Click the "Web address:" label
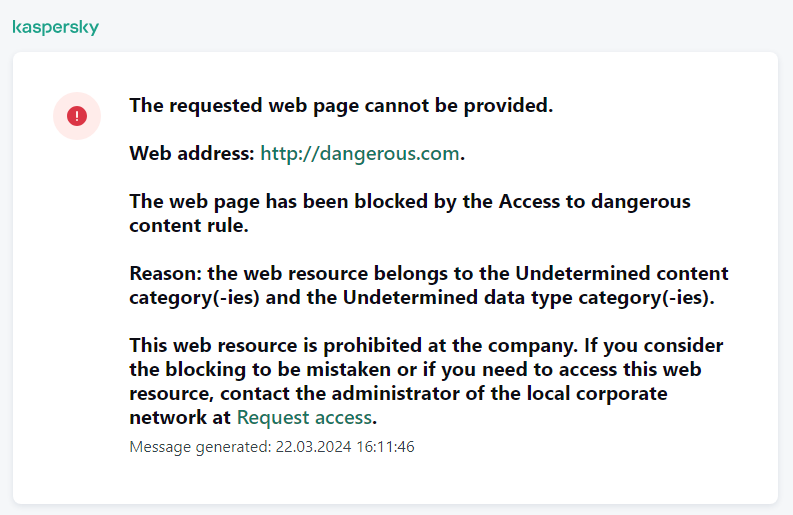 point(192,154)
